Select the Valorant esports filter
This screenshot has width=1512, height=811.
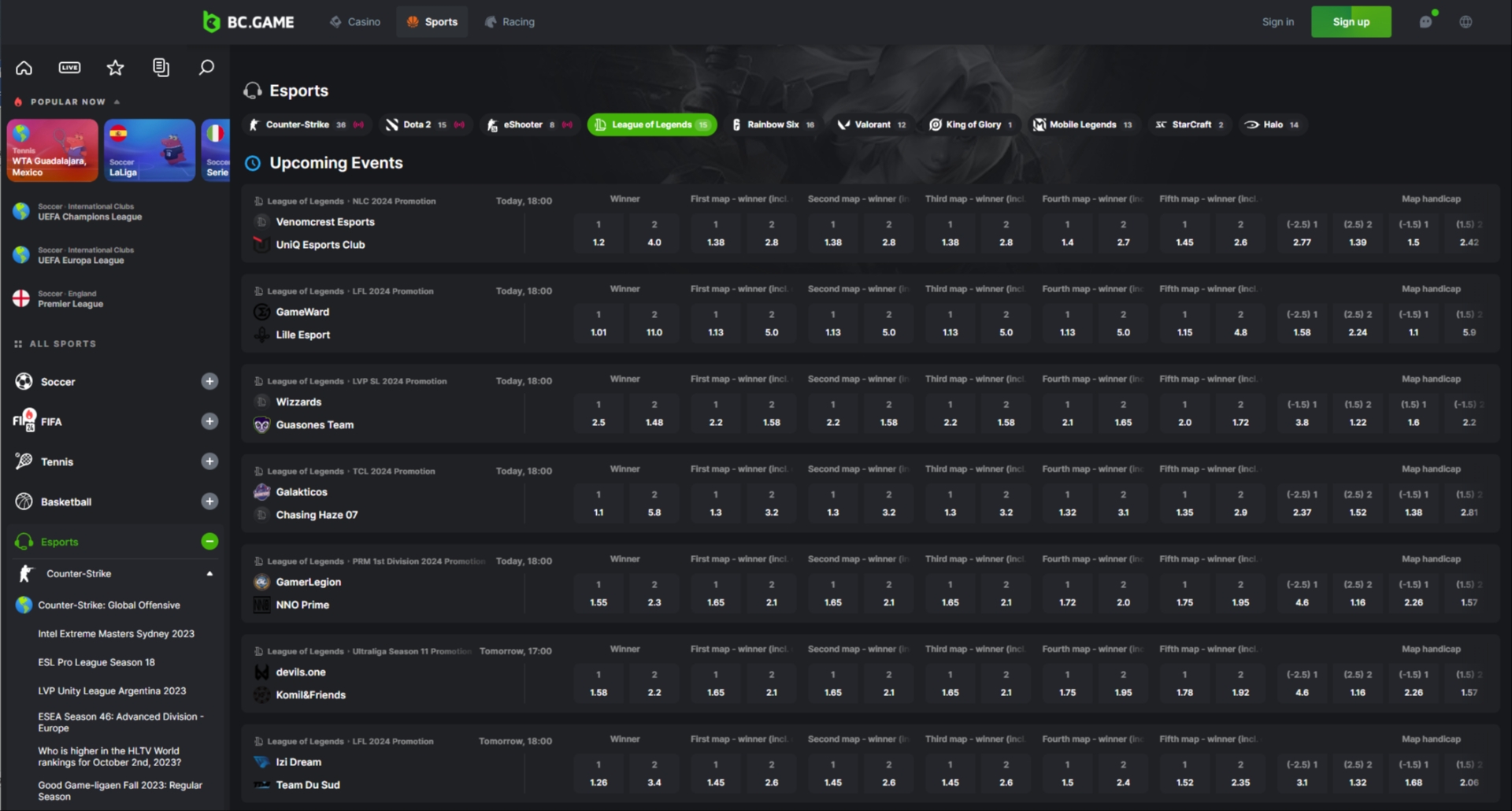tap(872, 125)
